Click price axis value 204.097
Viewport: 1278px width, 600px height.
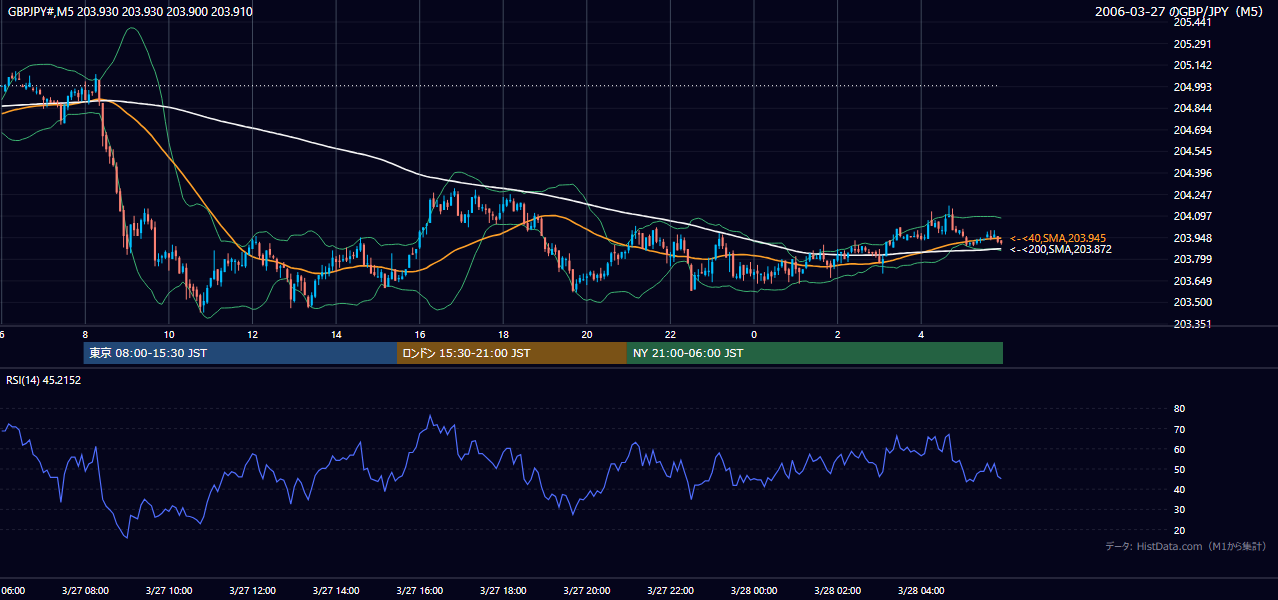tap(1193, 216)
